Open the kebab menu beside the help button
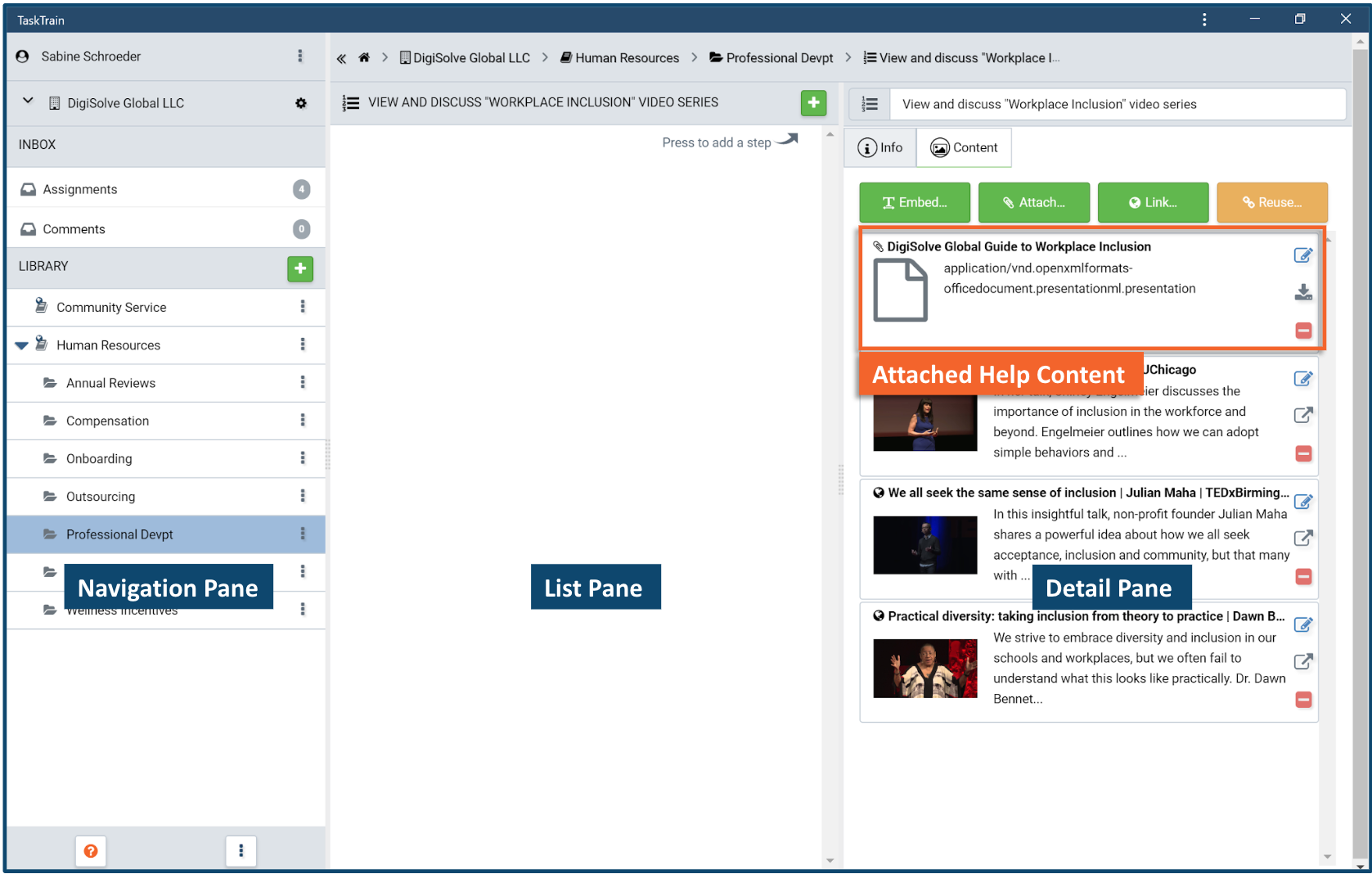The width and height of the screenshot is (1372, 874). click(x=241, y=851)
